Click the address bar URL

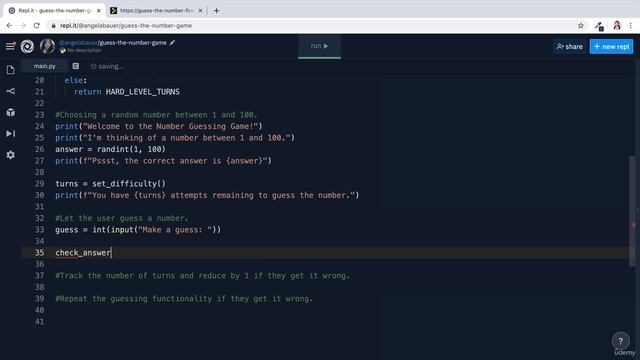(x=126, y=25)
